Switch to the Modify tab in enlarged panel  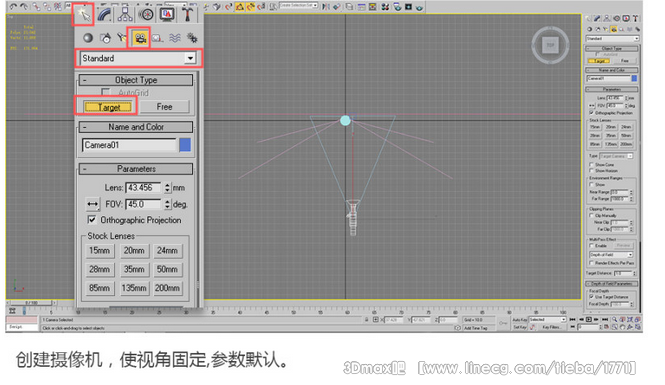coord(104,15)
